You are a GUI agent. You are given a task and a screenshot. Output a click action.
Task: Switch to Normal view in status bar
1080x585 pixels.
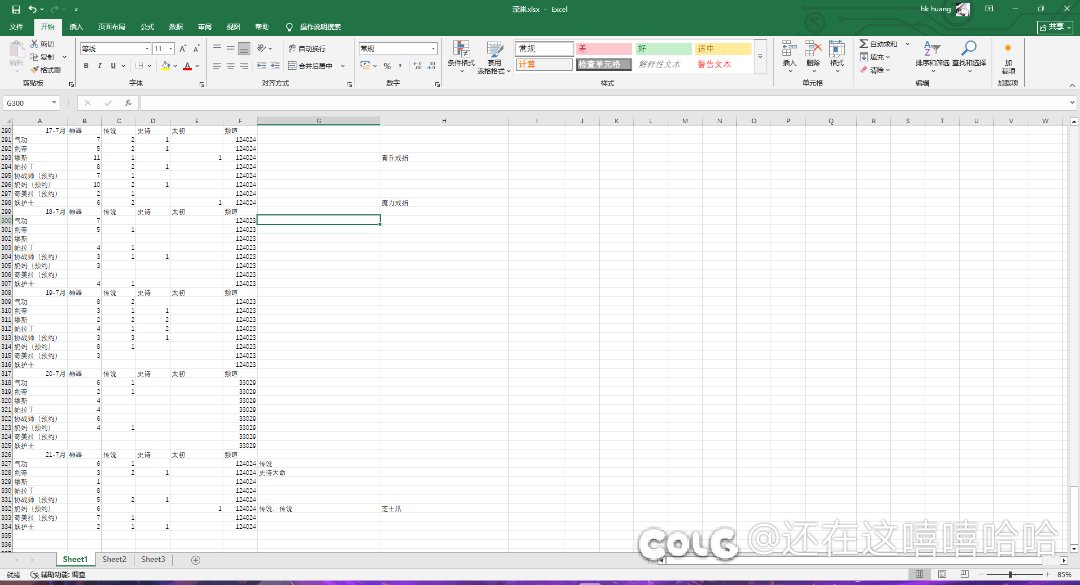coord(919,574)
